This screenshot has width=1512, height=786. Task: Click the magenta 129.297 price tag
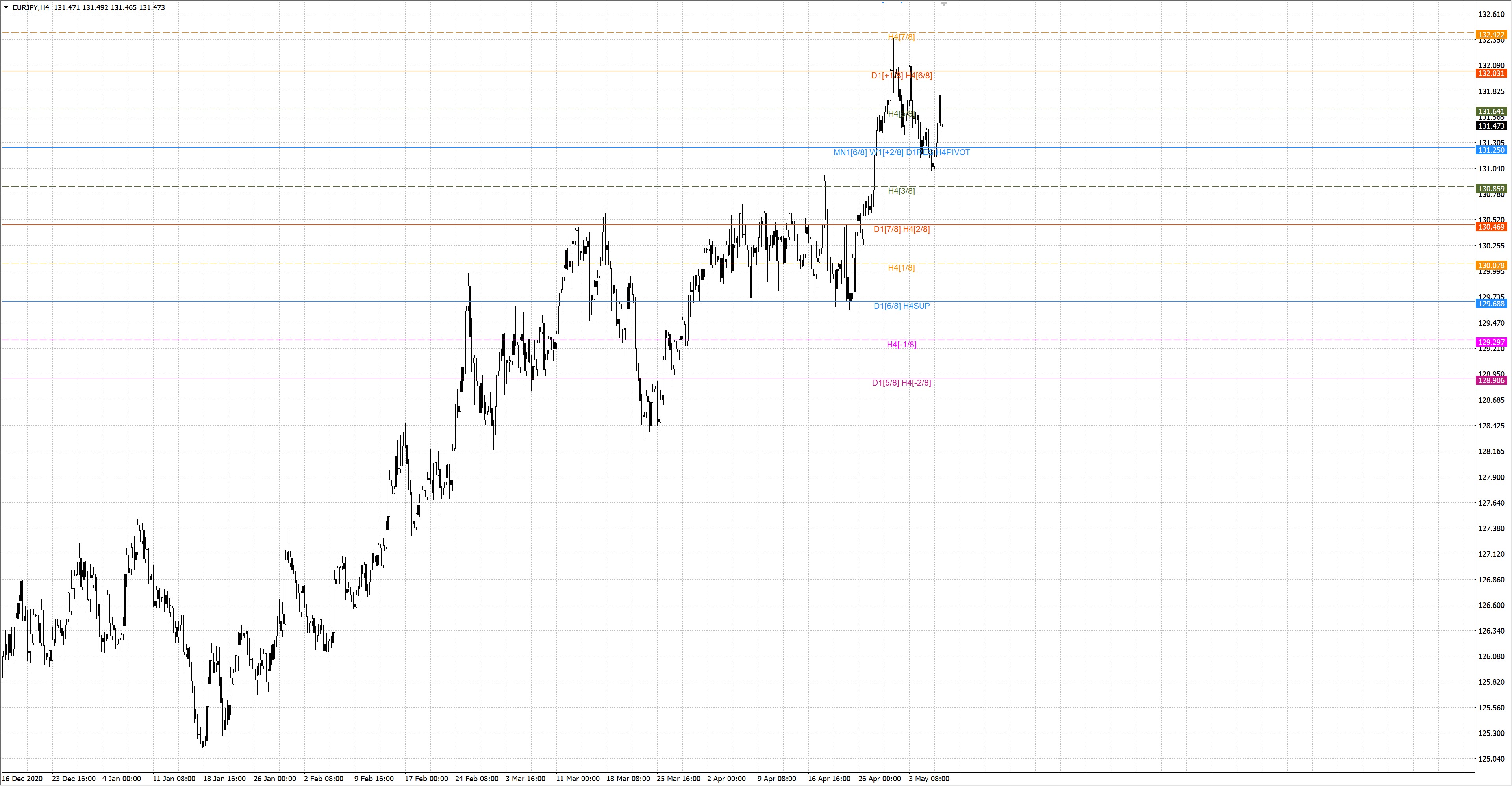click(1491, 342)
